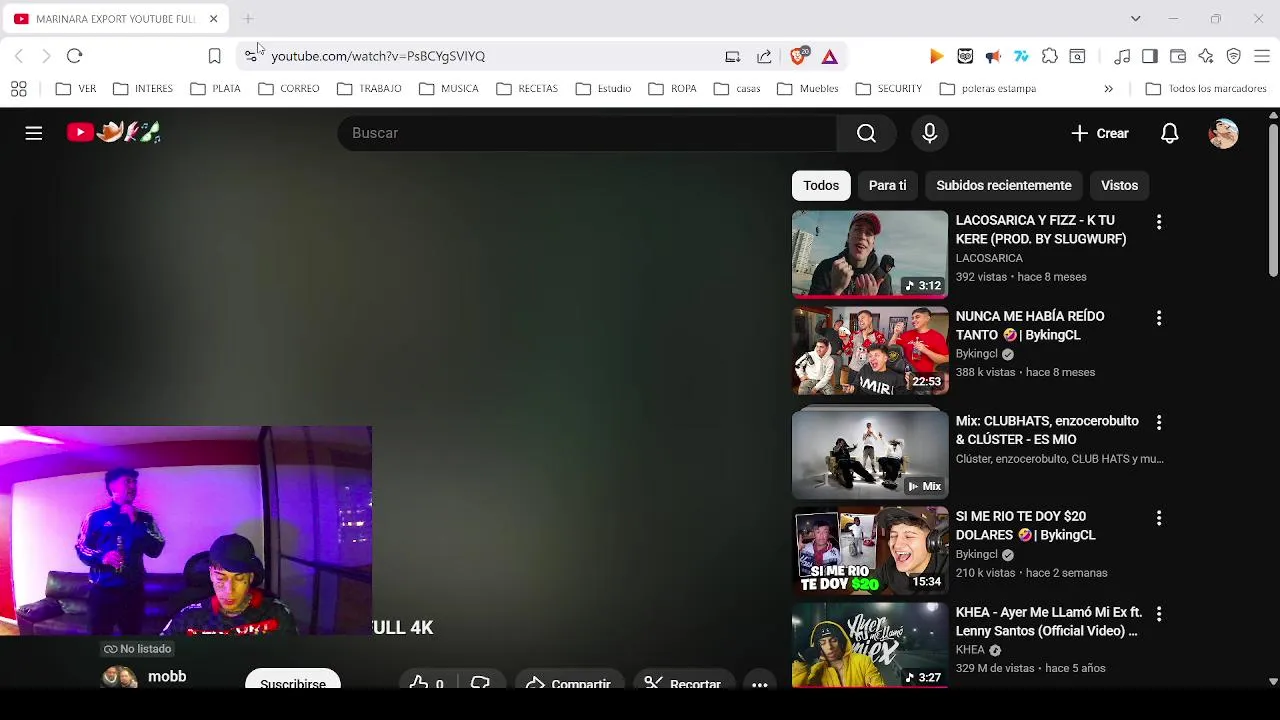
Task: Click the megaphone extension icon
Action: [993, 56]
